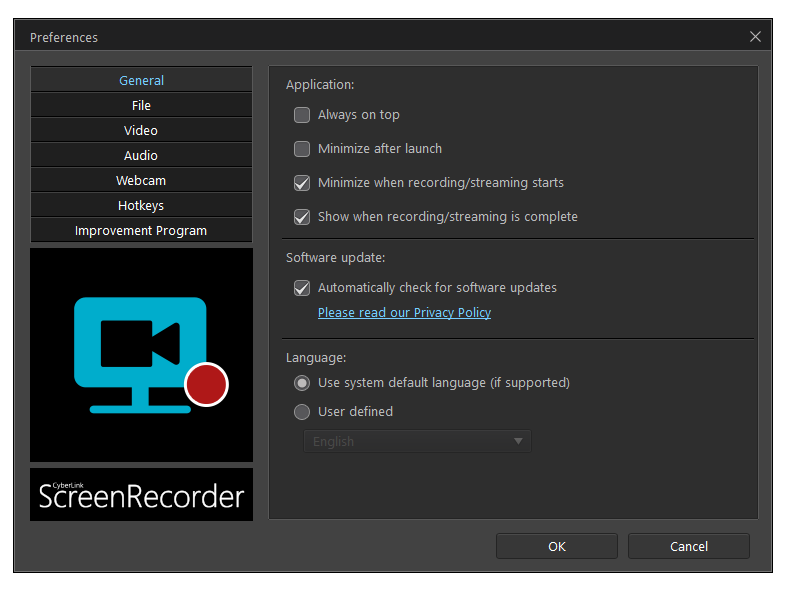This screenshot has height=598, width=790.
Task: Click the screen recorder camera logo image
Action: (x=142, y=355)
